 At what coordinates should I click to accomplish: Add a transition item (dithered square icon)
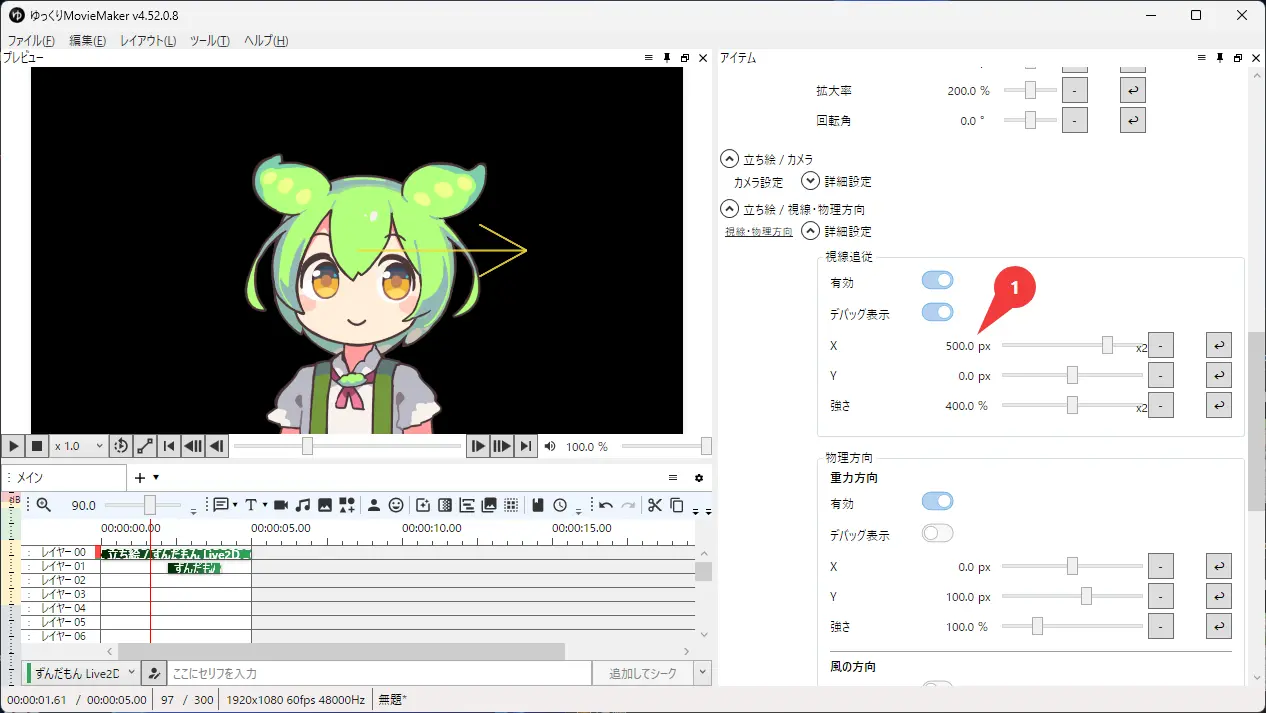coord(445,505)
